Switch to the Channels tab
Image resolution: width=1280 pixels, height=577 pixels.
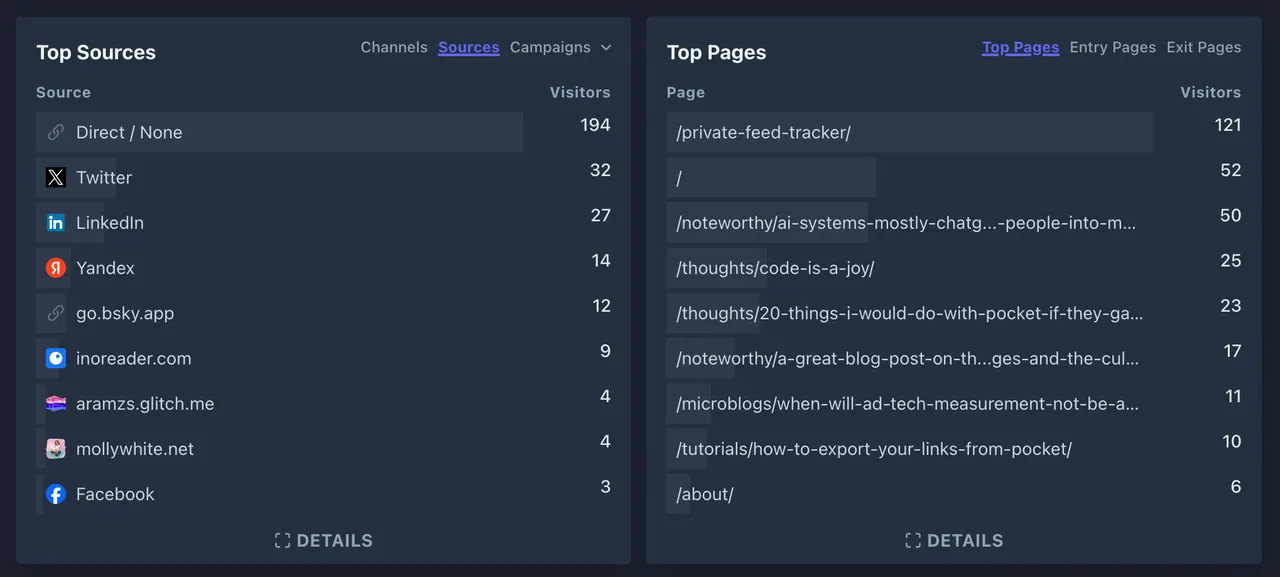point(394,47)
